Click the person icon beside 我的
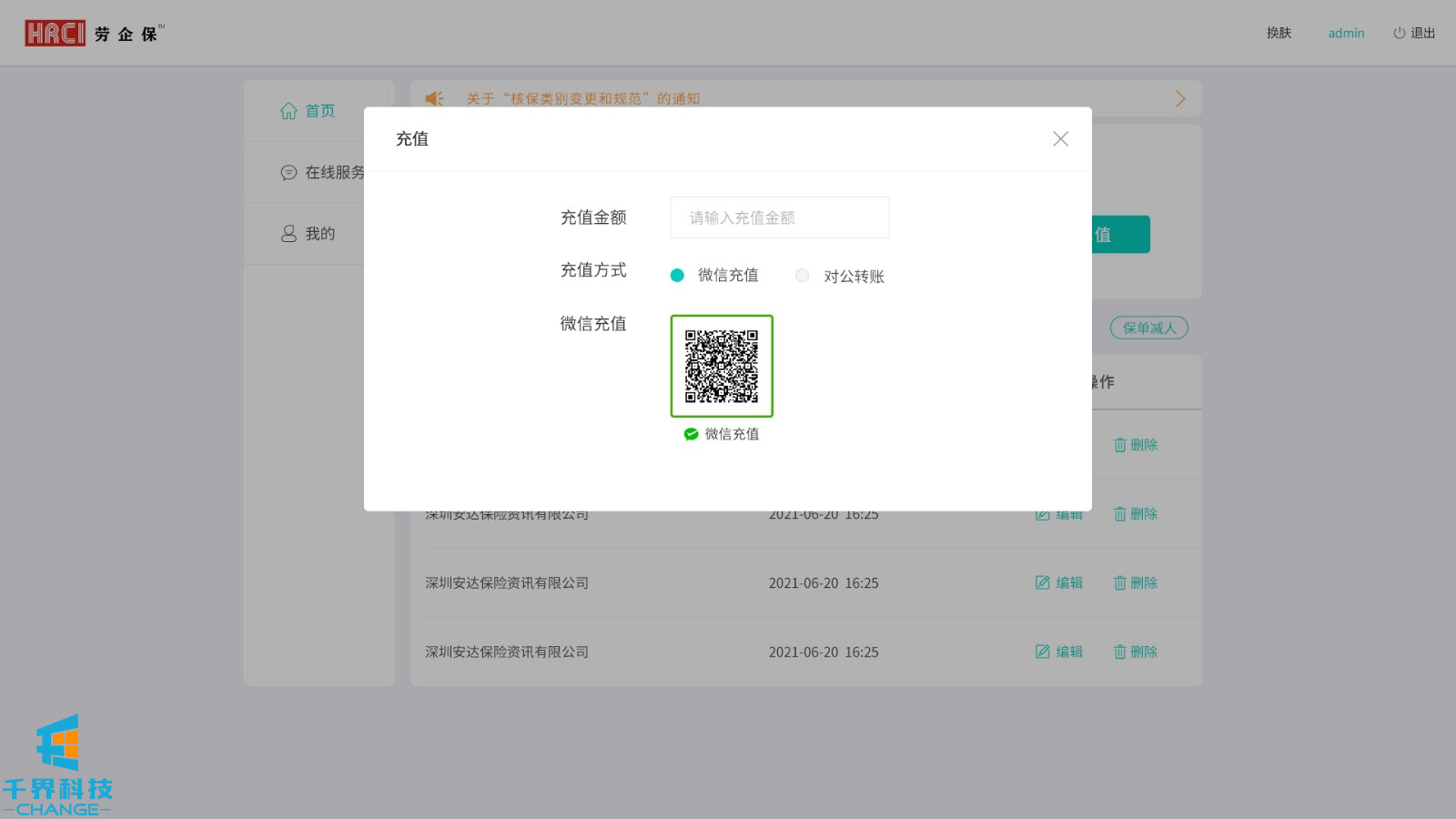1456x819 pixels. [288, 234]
